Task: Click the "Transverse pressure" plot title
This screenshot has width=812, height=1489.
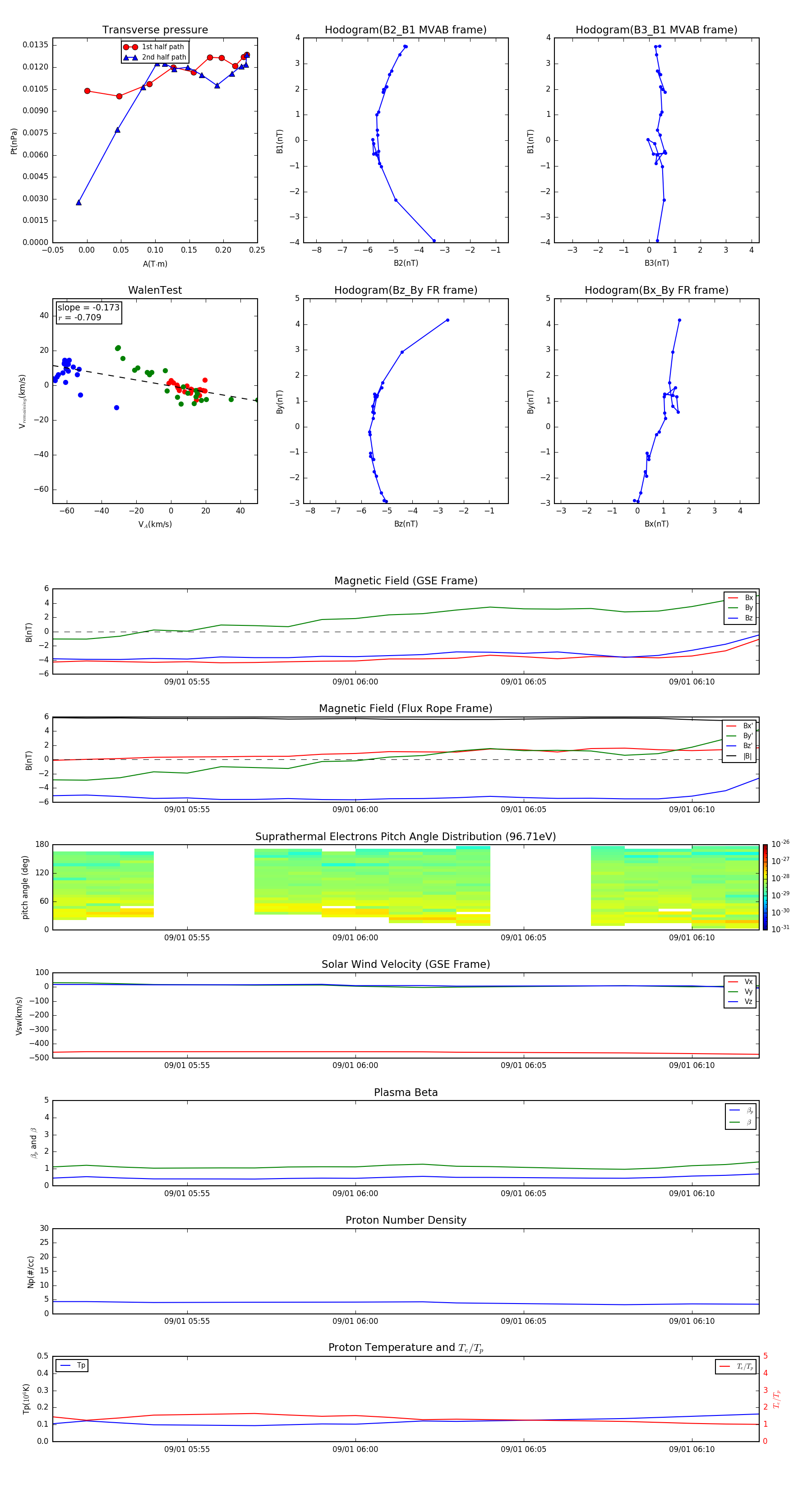Action: click(x=155, y=30)
